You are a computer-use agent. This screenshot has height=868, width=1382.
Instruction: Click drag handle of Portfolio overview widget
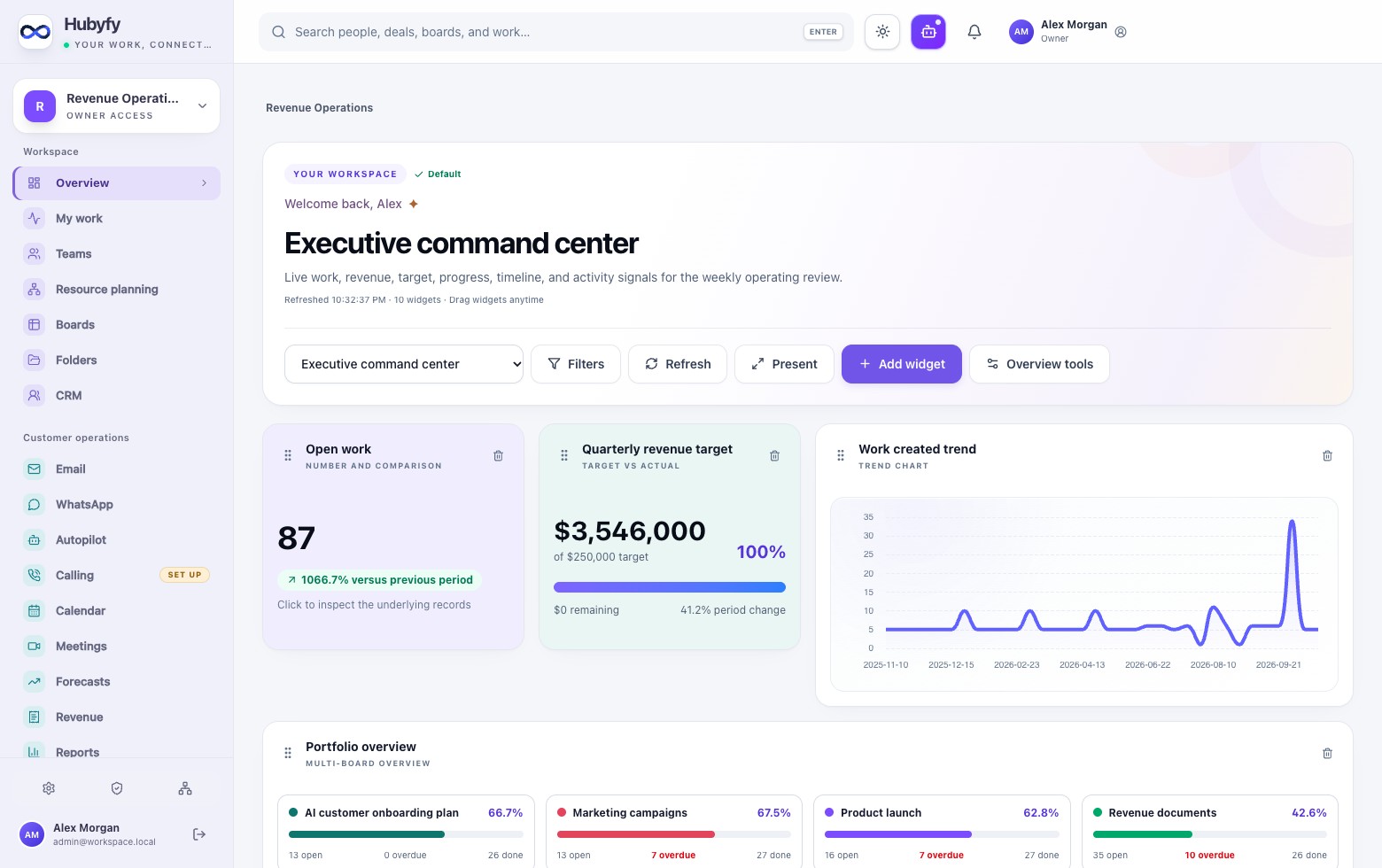pyautogui.click(x=288, y=753)
